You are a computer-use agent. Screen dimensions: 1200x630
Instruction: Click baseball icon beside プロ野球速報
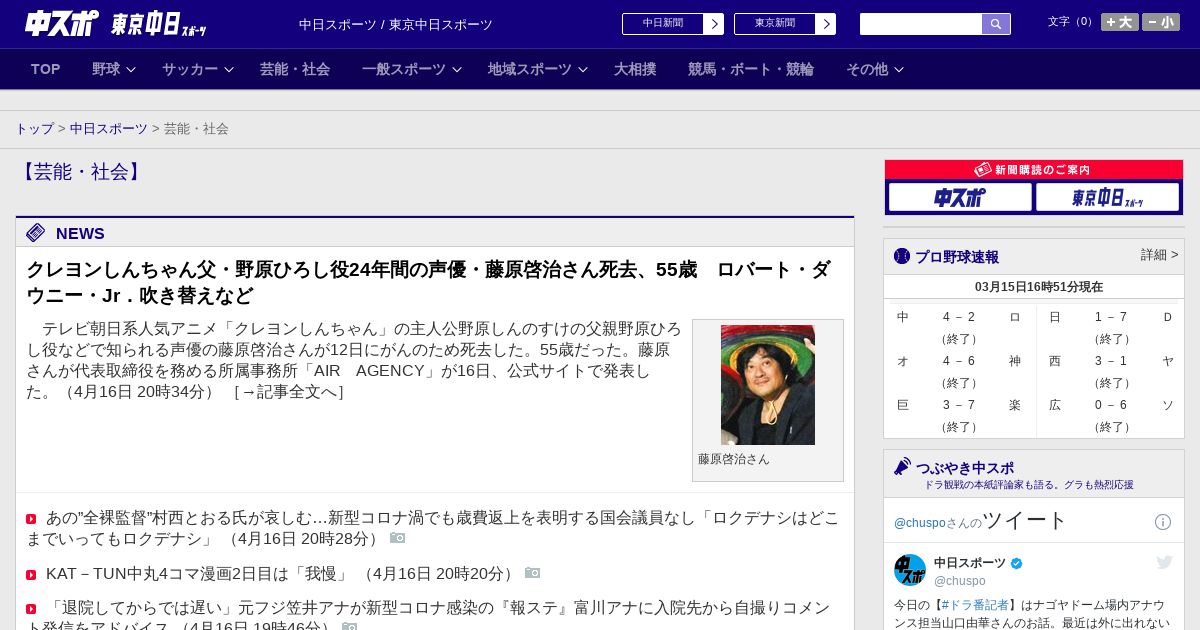pos(902,257)
